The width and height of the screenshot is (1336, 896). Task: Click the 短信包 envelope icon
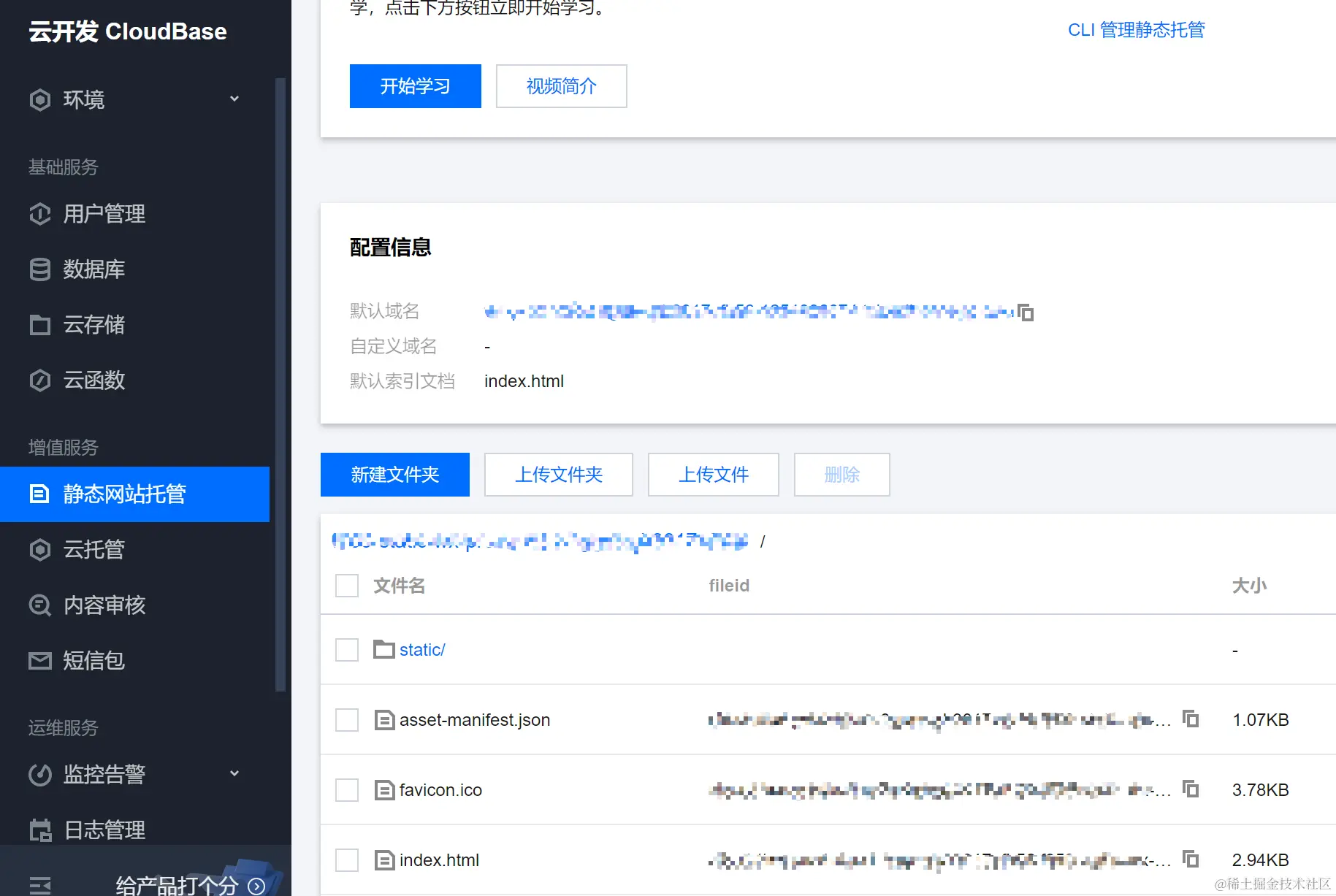click(40, 661)
